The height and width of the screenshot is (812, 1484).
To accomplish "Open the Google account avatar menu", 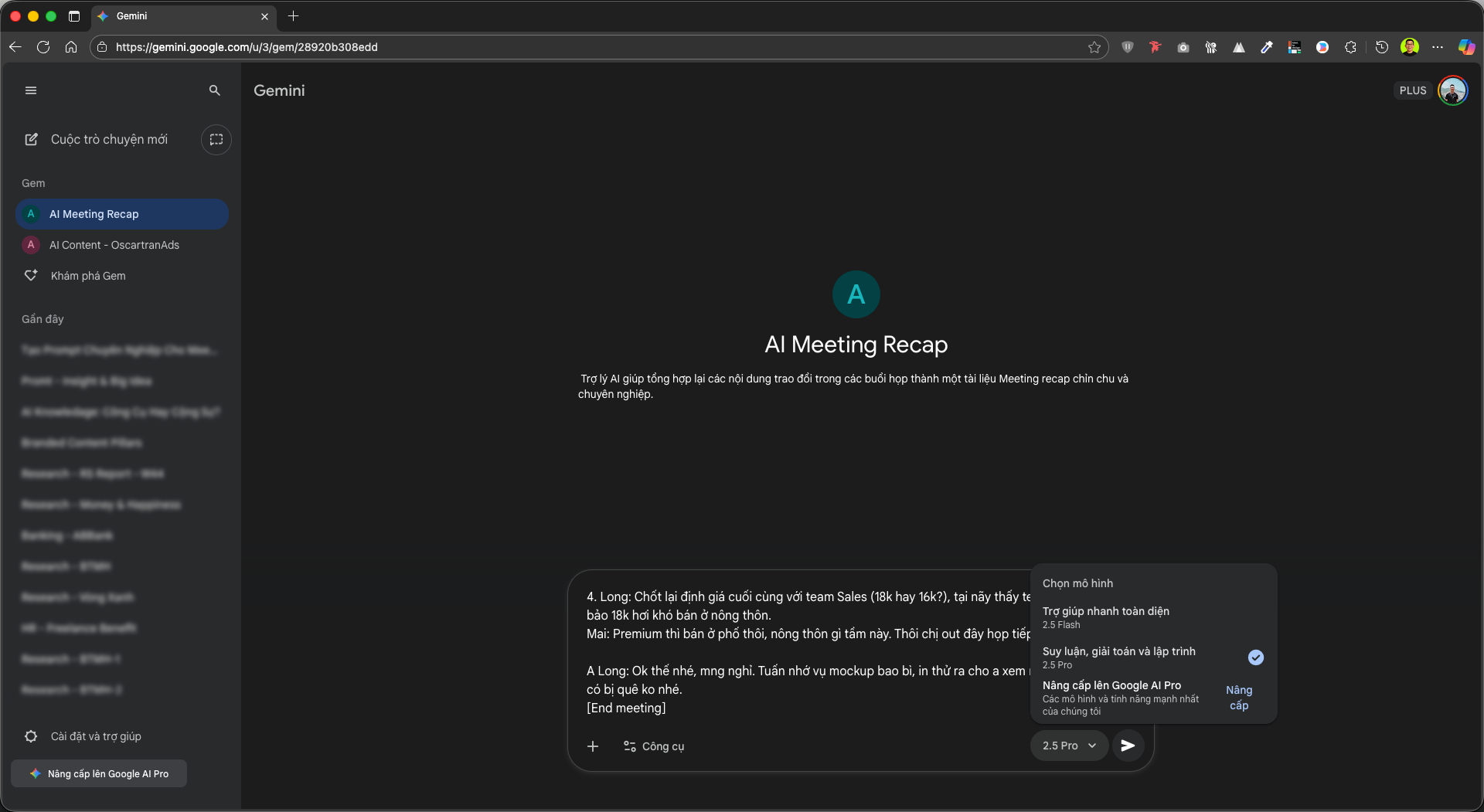I will click(1452, 90).
